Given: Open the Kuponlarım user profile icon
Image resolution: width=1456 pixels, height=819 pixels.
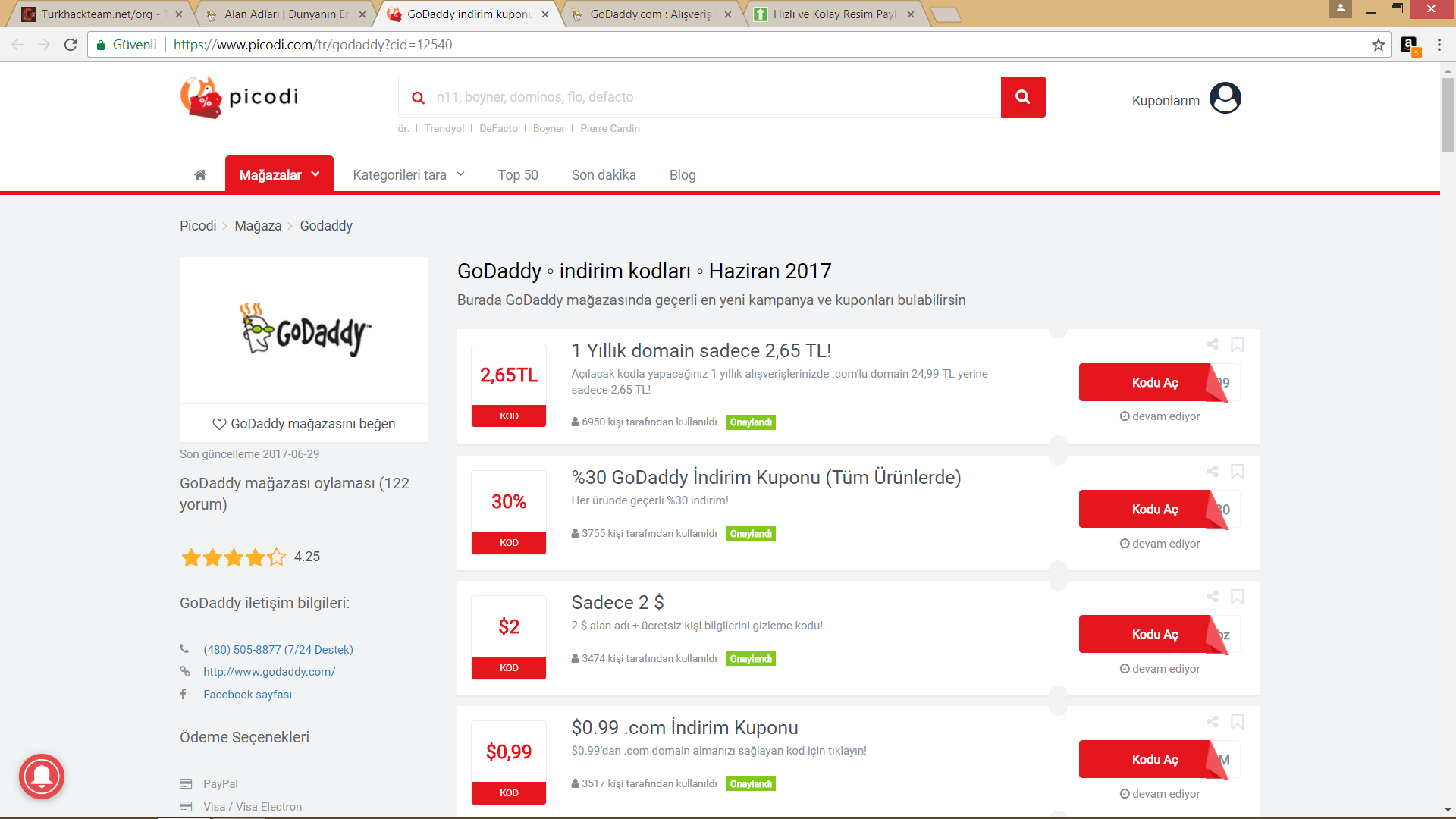Looking at the screenshot, I should pos(1225,98).
